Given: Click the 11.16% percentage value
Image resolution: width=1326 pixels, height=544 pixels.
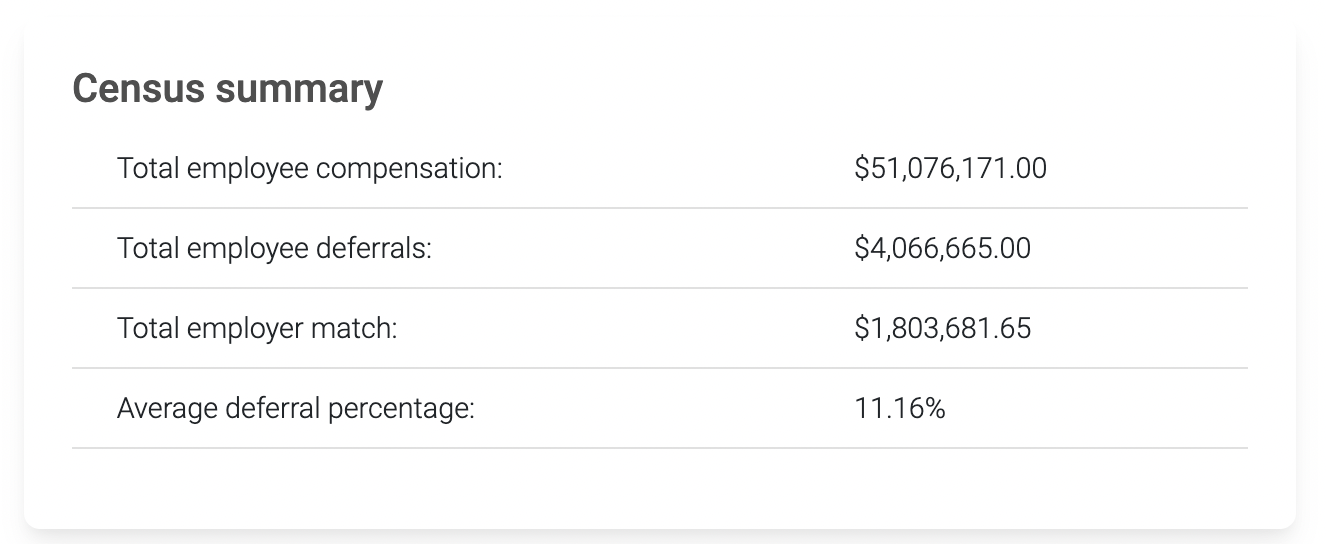Looking at the screenshot, I should [900, 408].
